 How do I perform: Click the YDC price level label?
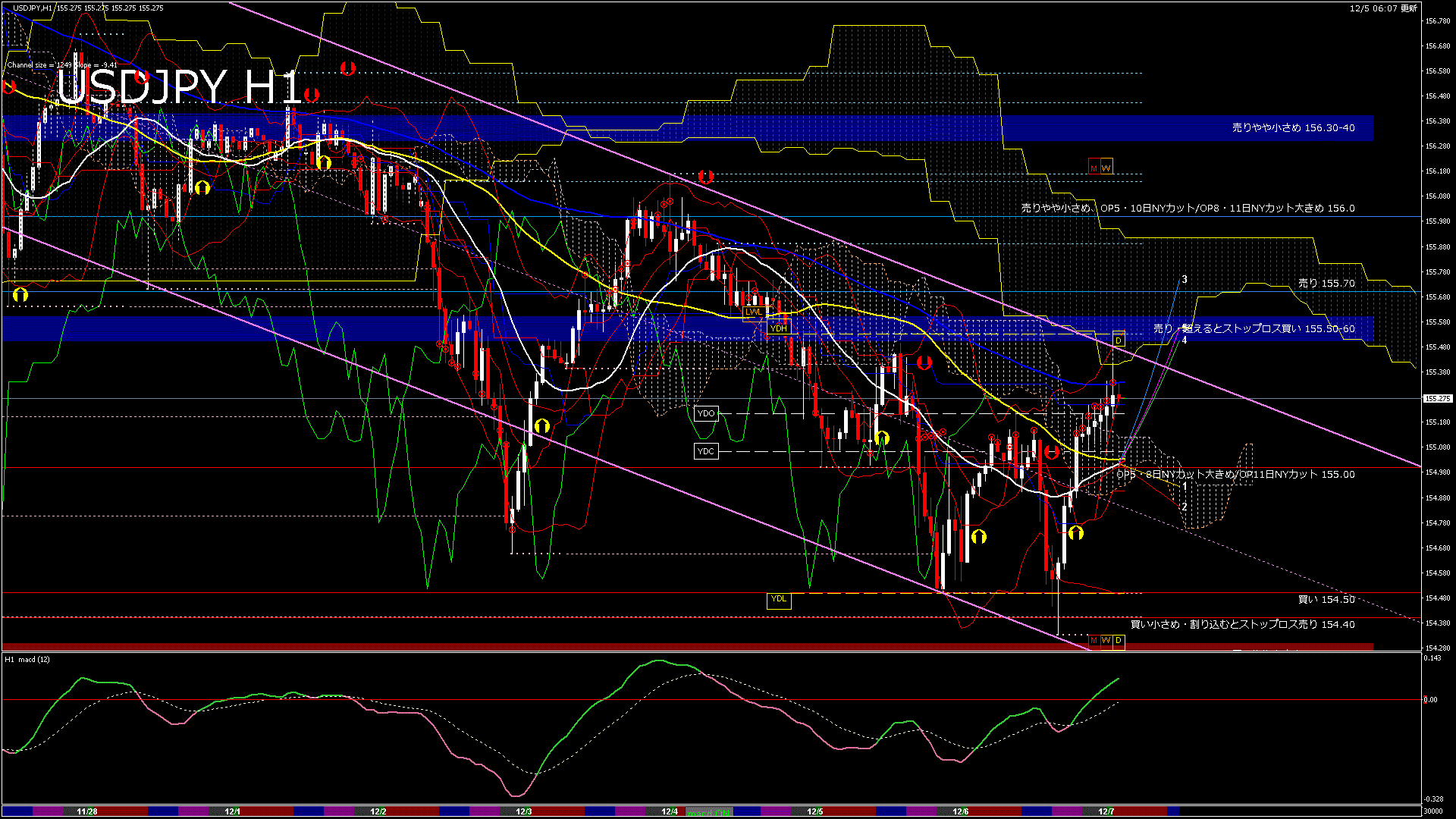pos(705,451)
